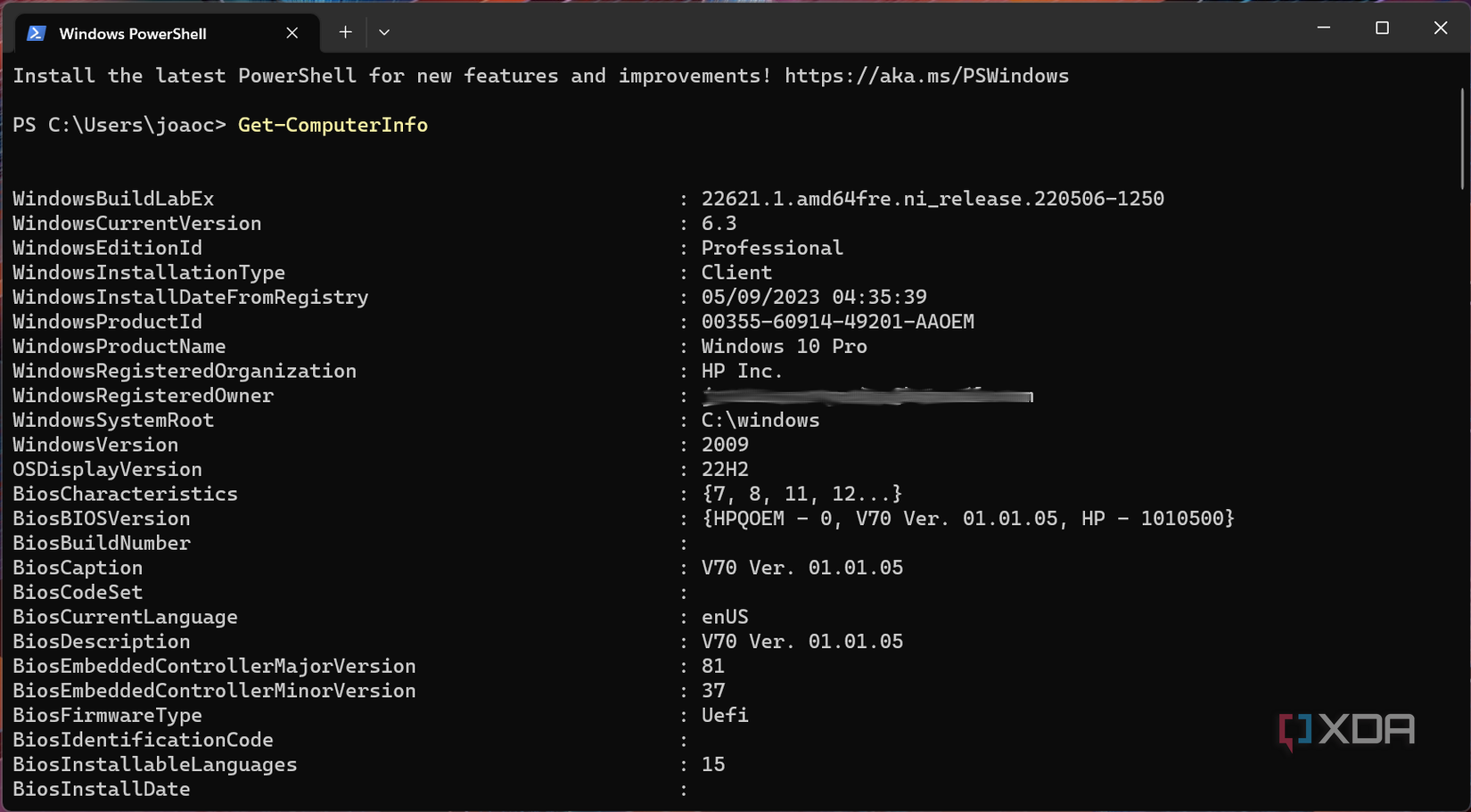
Task: Click the WindowsInstallDateFromRegistry date value
Action: pos(814,297)
